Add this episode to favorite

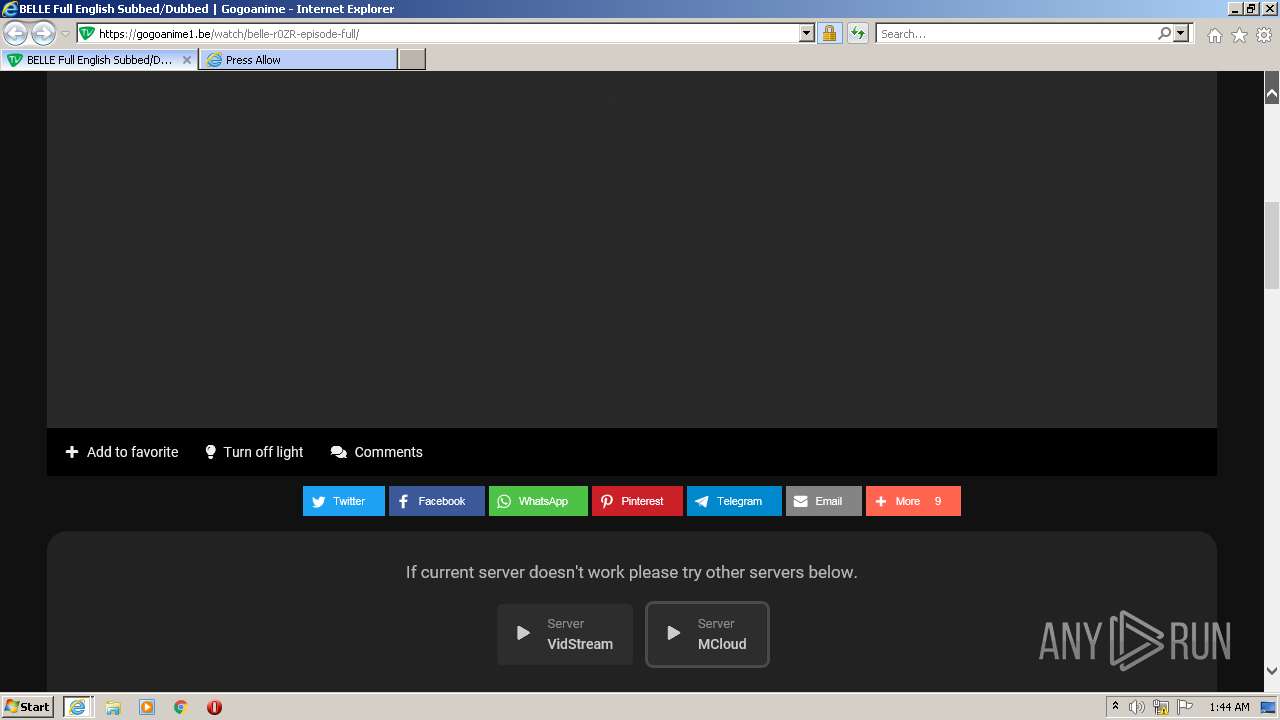point(122,452)
